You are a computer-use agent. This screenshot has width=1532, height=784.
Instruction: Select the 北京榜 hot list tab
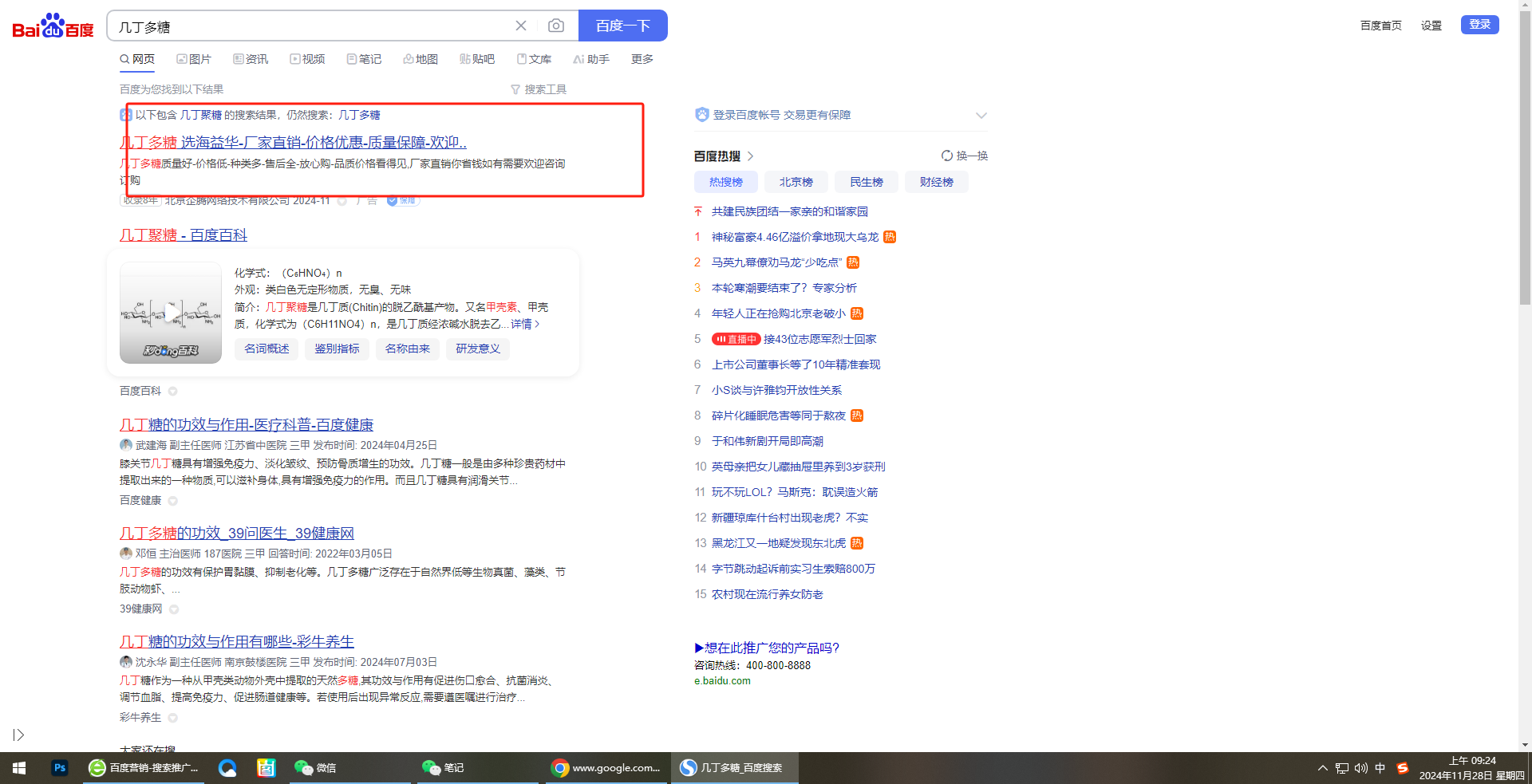pos(796,182)
